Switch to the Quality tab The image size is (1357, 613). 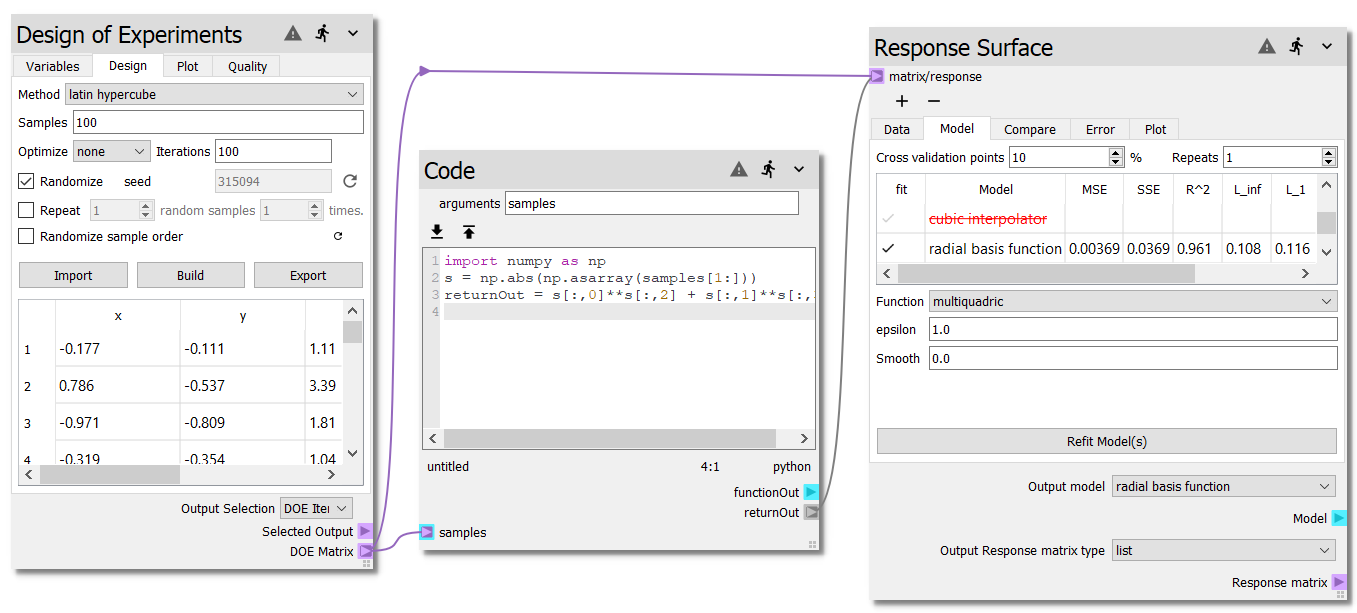tap(247, 66)
